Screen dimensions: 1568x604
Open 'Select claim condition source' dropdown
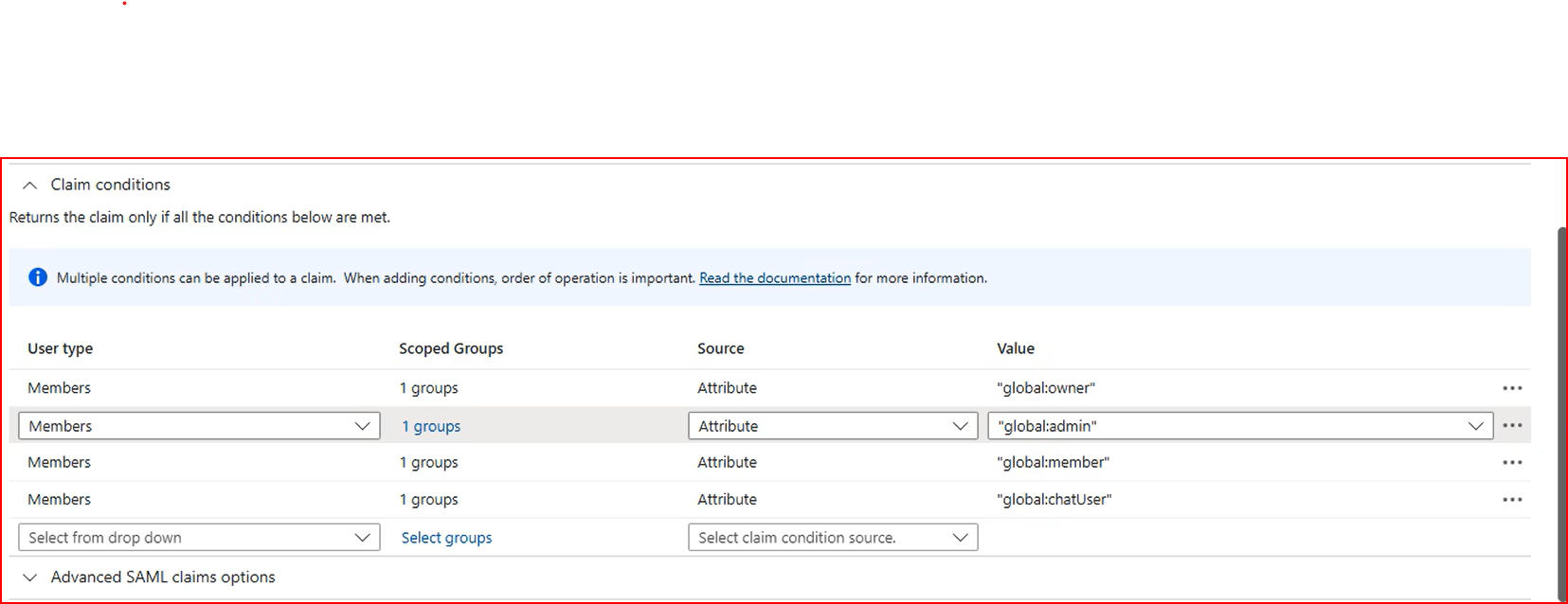(832, 538)
